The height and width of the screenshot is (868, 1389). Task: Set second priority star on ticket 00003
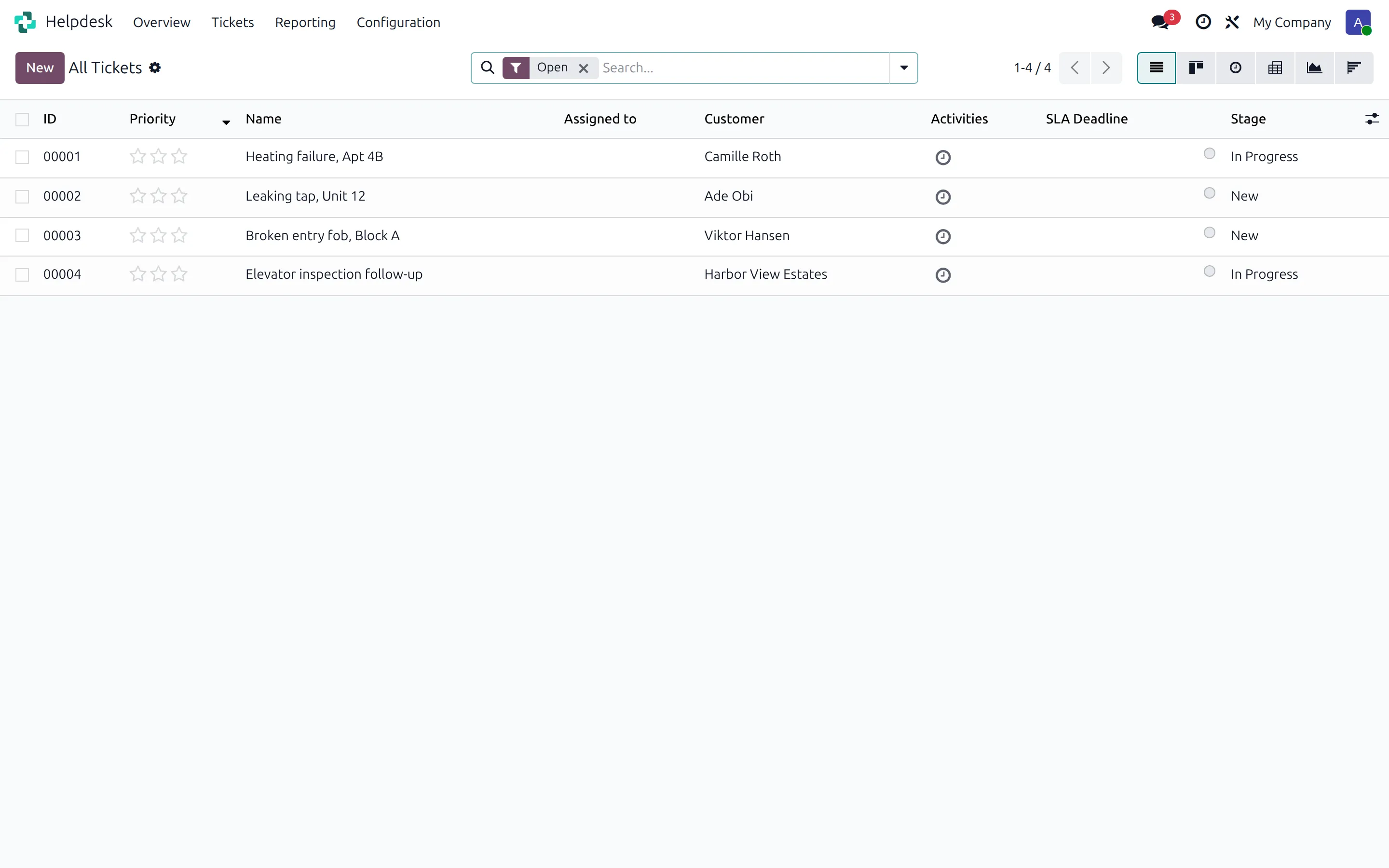coord(158,235)
